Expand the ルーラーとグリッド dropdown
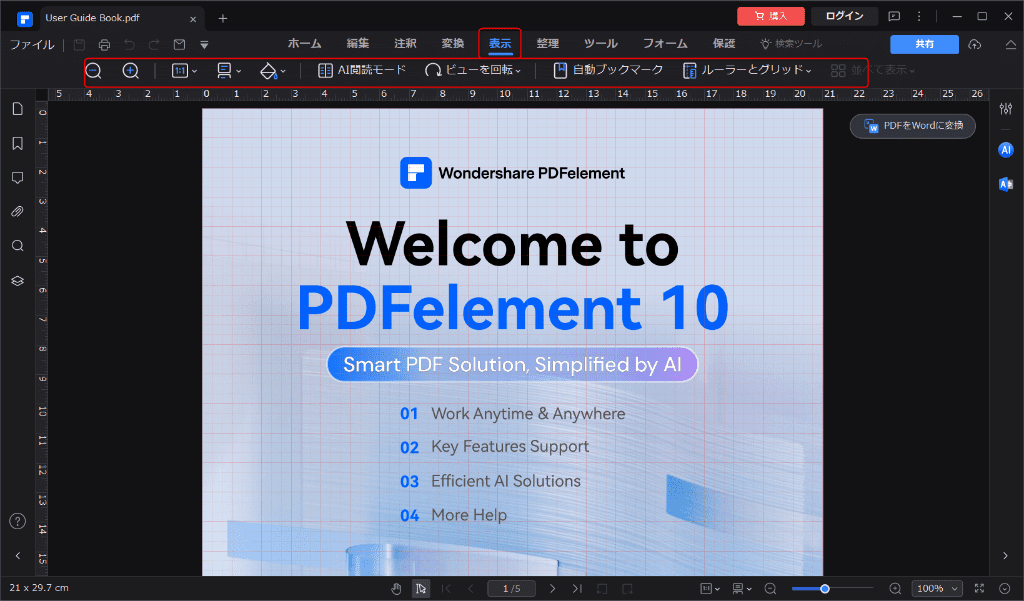Image resolution: width=1024 pixels, height=601 pixels. (747, 70)
